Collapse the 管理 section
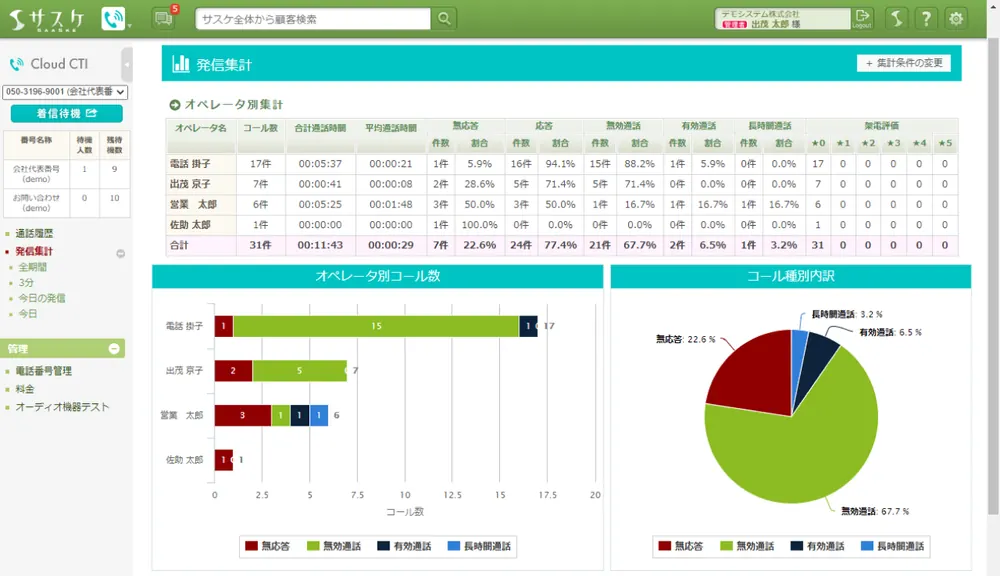This screenshot has width=1000, height=576. (114, 349)
